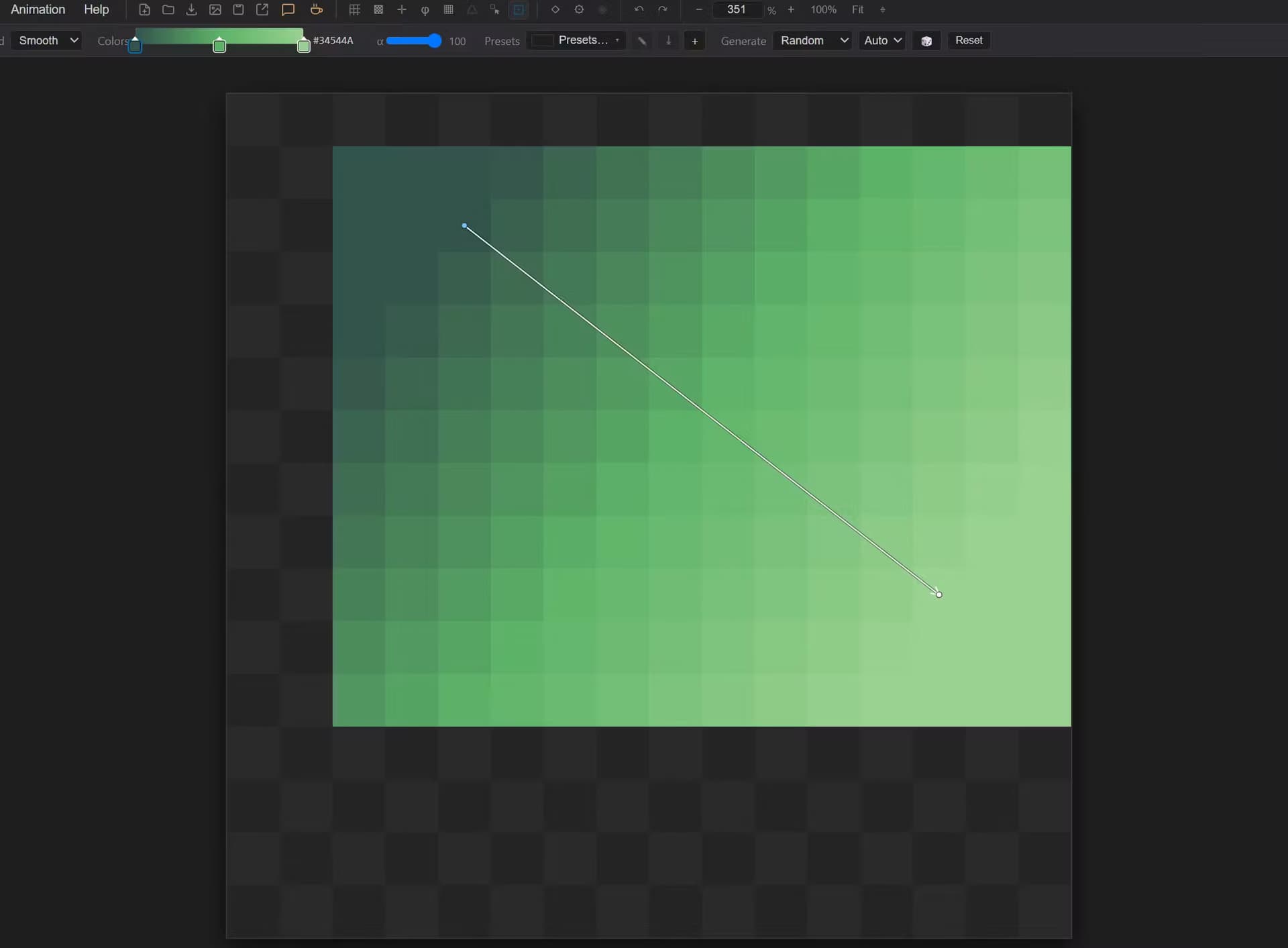Viewport: 1288px width, 948px height.
Task: Click the diamond keyframe icon
Action: tap(555, 9)
